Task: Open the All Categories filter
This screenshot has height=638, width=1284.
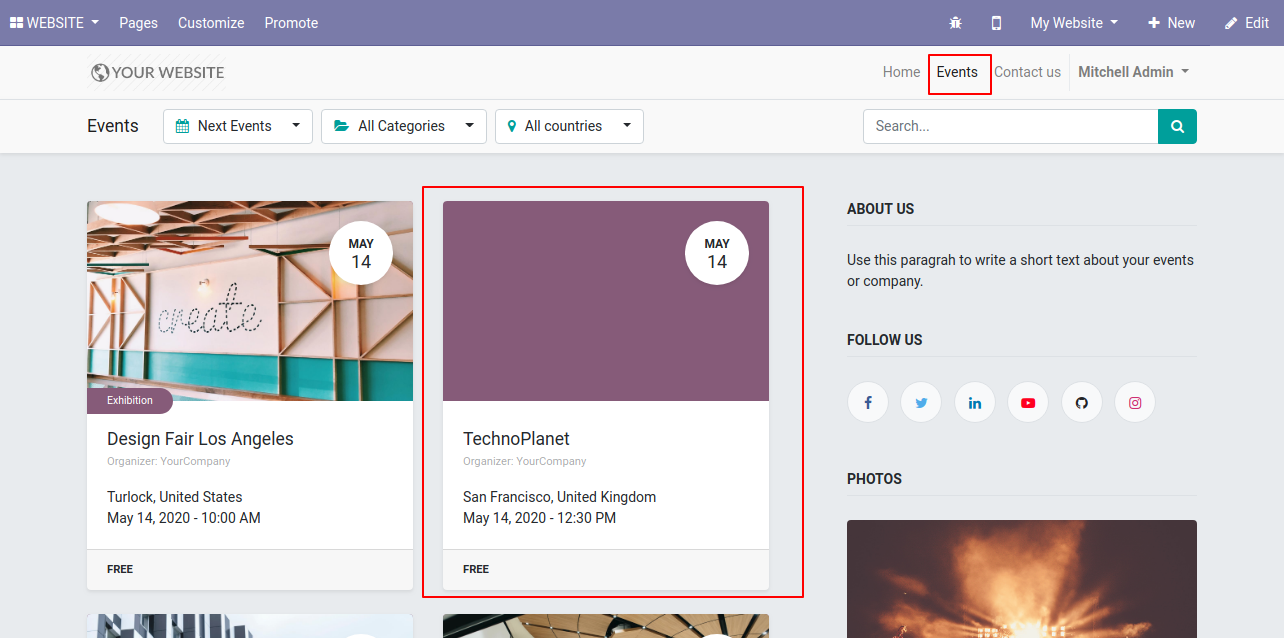Action: [x=404, y=126]
